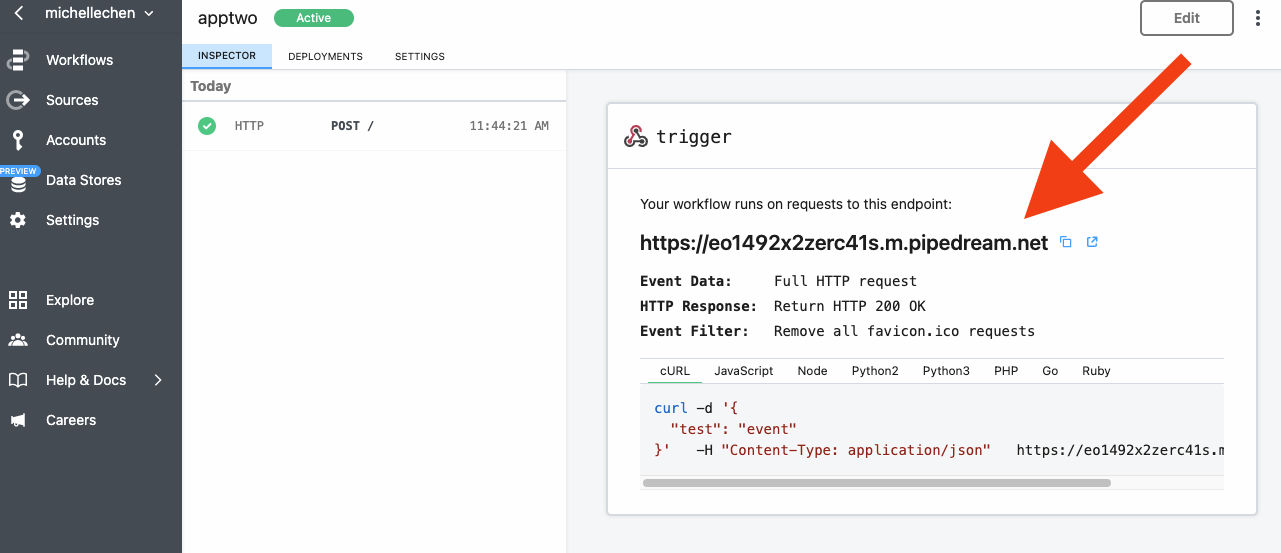This screenshot has width=1281, height=553.
Task: Open endpoint URL in new tab icon
Action: click(1092, 242)
